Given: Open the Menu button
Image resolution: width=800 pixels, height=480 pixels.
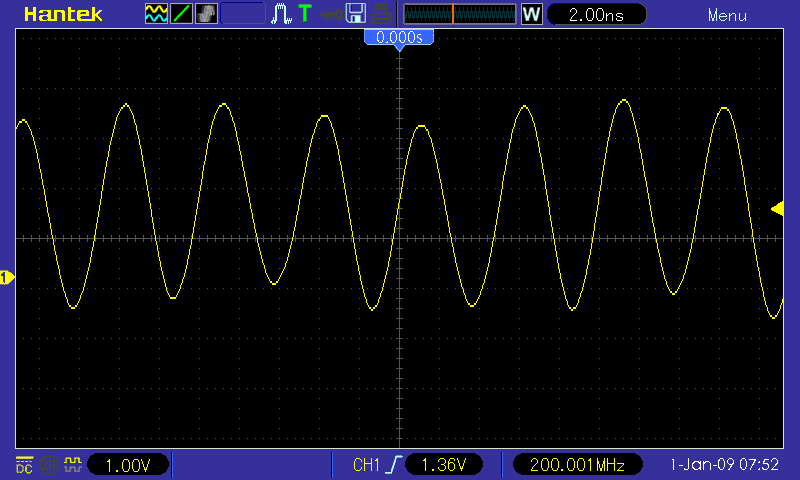Looking at the screenshot, I should (x=727, y=16).
